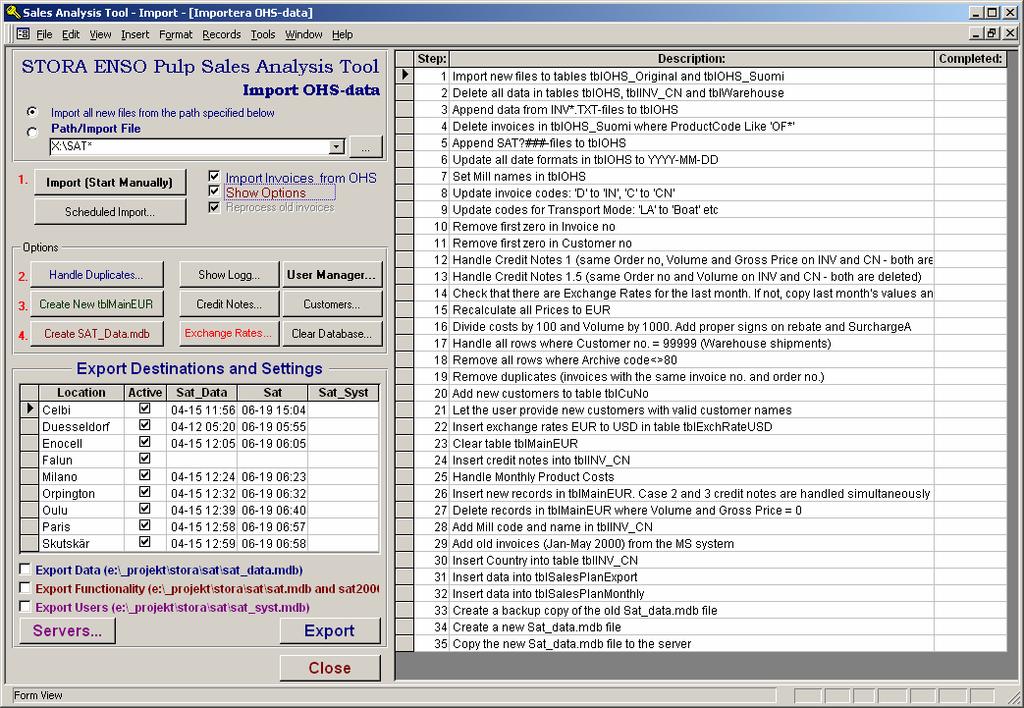Click Handle Duplicates button
The image size is (1024, 708).
[97, 275]
